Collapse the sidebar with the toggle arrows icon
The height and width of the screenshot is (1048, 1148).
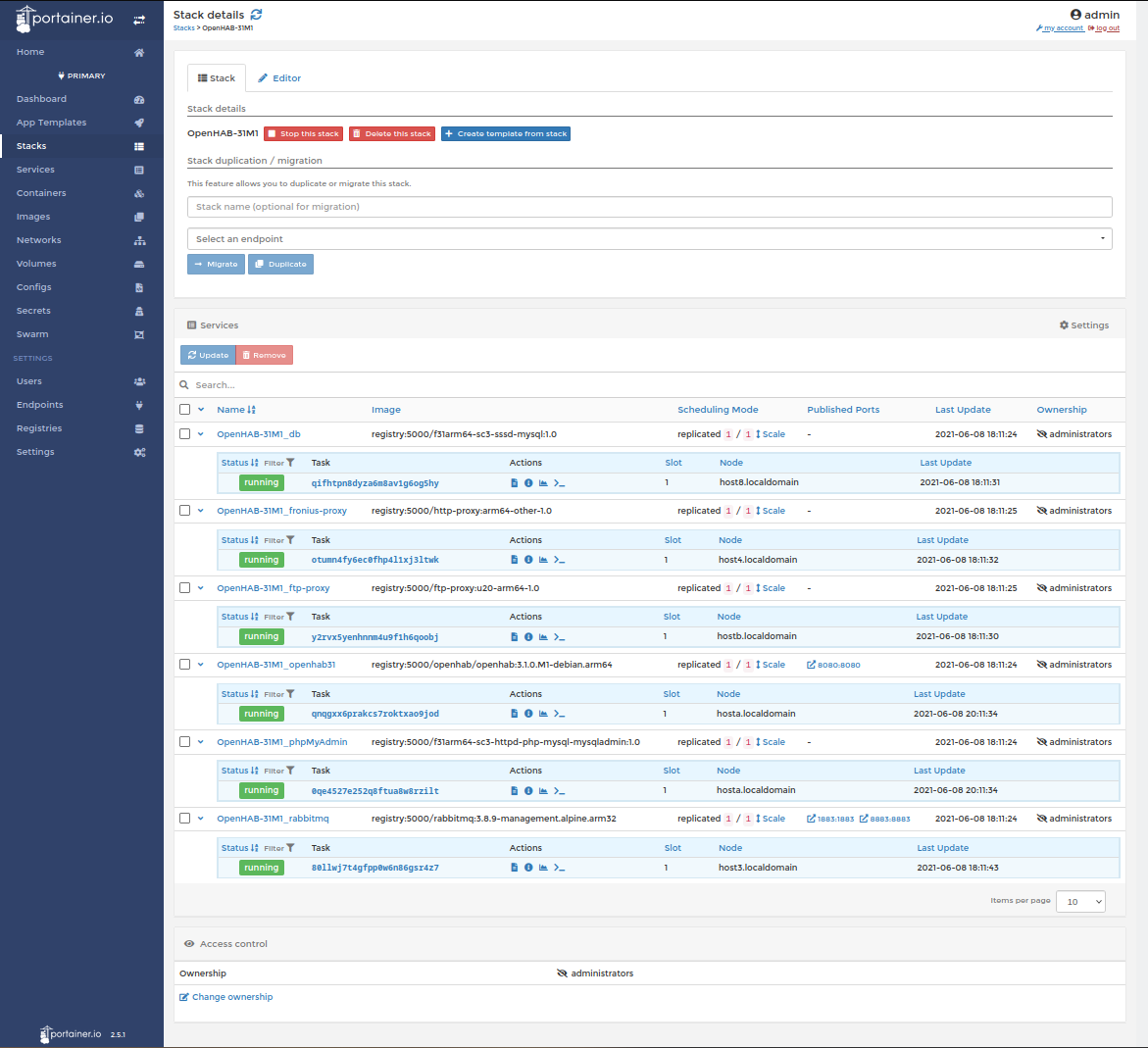click(x=139, y=20)
